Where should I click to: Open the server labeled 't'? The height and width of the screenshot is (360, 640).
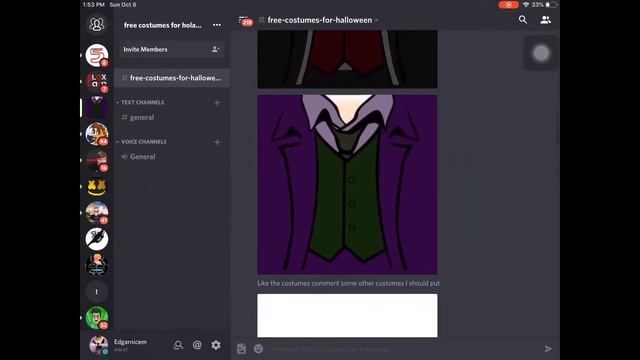click(97, 291)
